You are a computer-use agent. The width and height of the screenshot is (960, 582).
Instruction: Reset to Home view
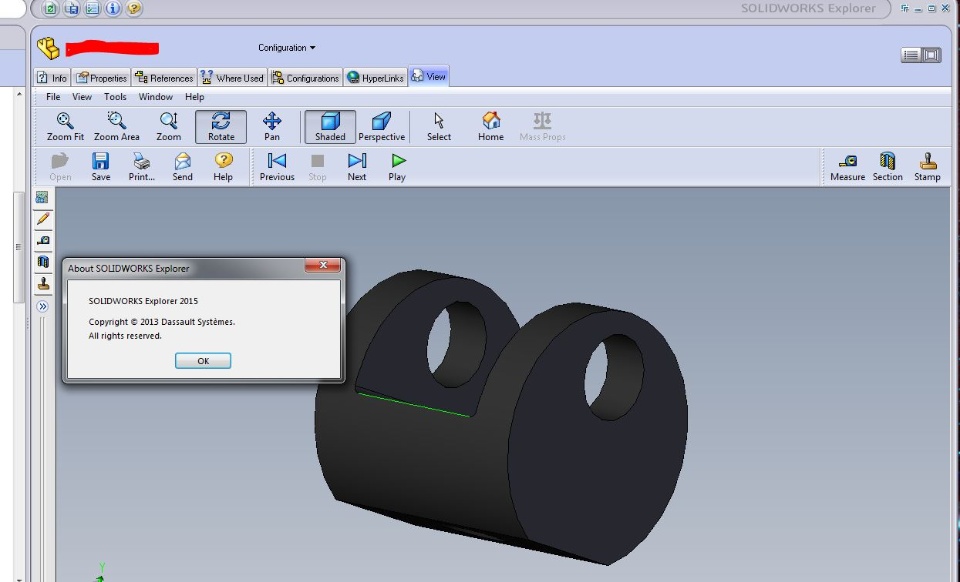coord(491,127)
